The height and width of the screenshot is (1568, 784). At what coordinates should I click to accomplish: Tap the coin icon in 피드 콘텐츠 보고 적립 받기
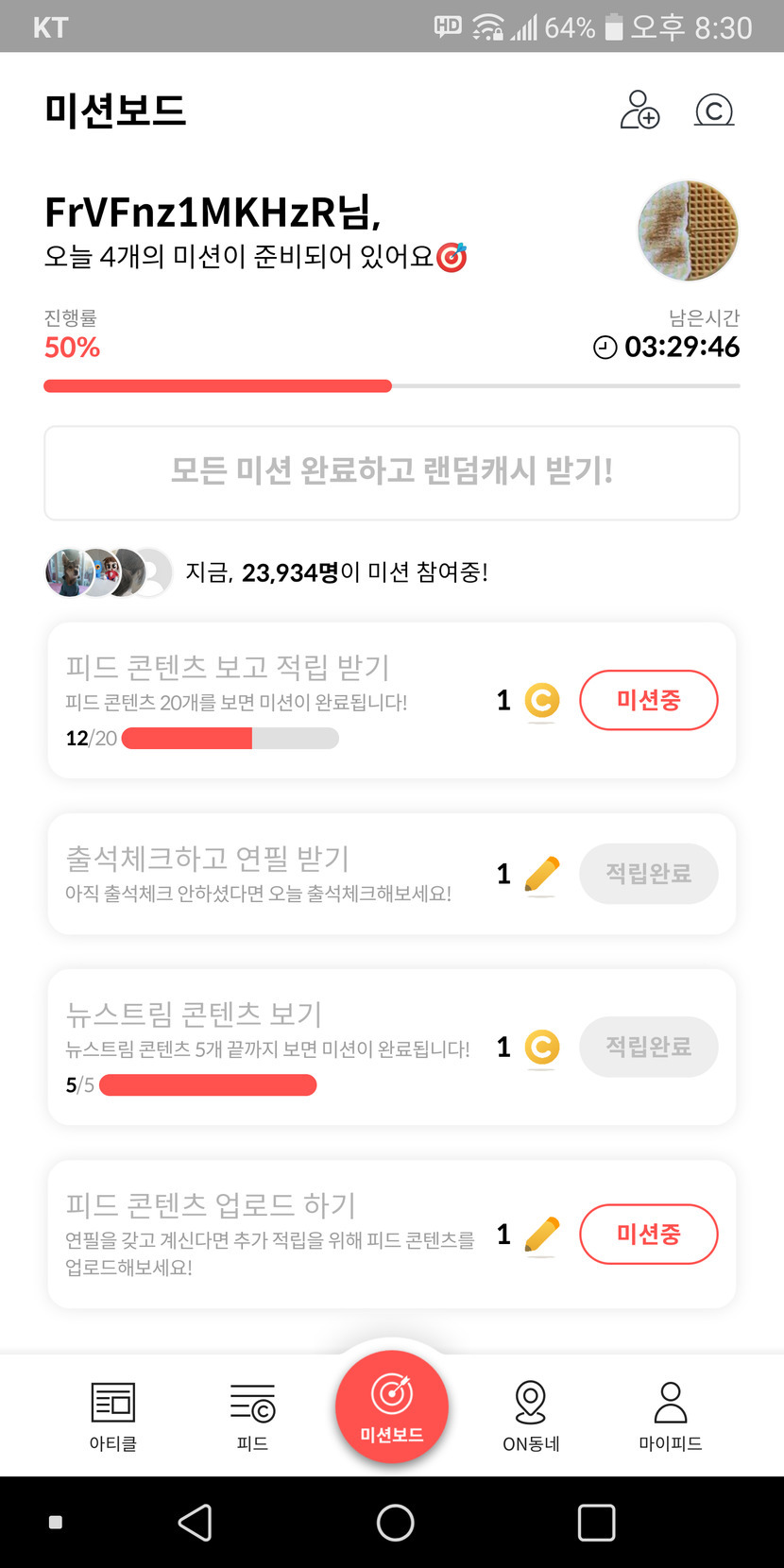pos(541,701)
